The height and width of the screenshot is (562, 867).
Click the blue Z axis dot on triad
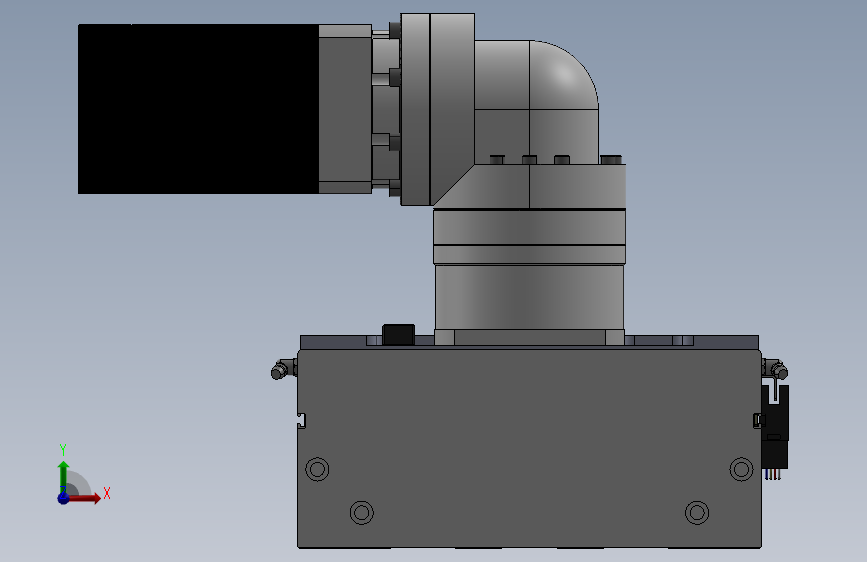tap(64, 498)
